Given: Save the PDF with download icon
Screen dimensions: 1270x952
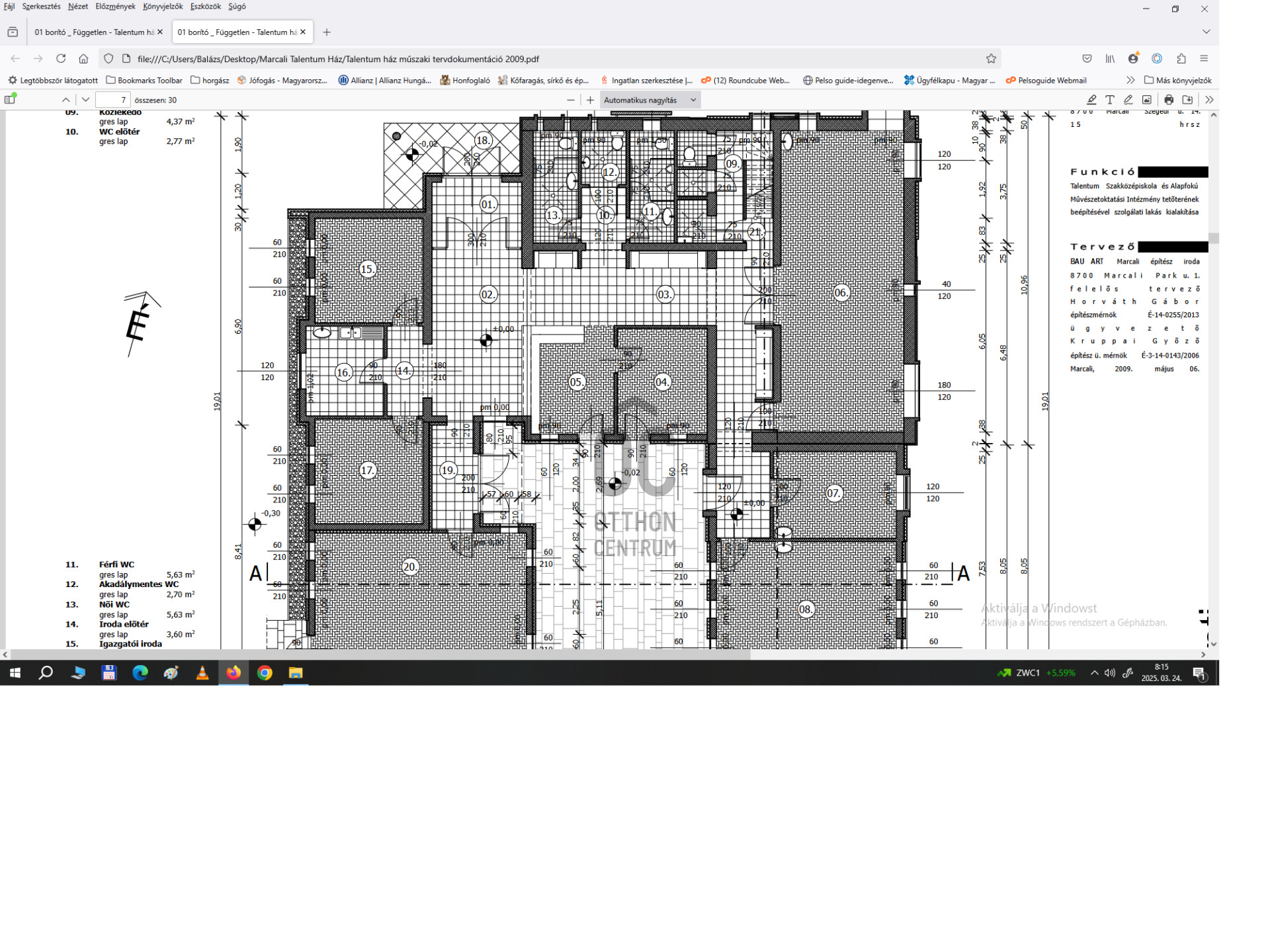Looking at the screenshot, I should pos(1187,100).
